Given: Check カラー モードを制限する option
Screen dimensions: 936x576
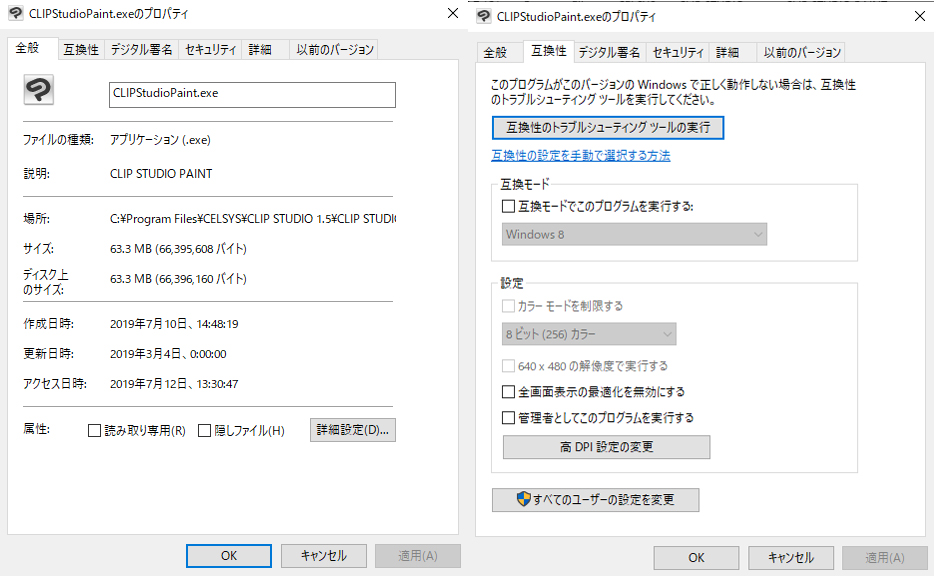Looking at the screenshot, I should [508, 306].
